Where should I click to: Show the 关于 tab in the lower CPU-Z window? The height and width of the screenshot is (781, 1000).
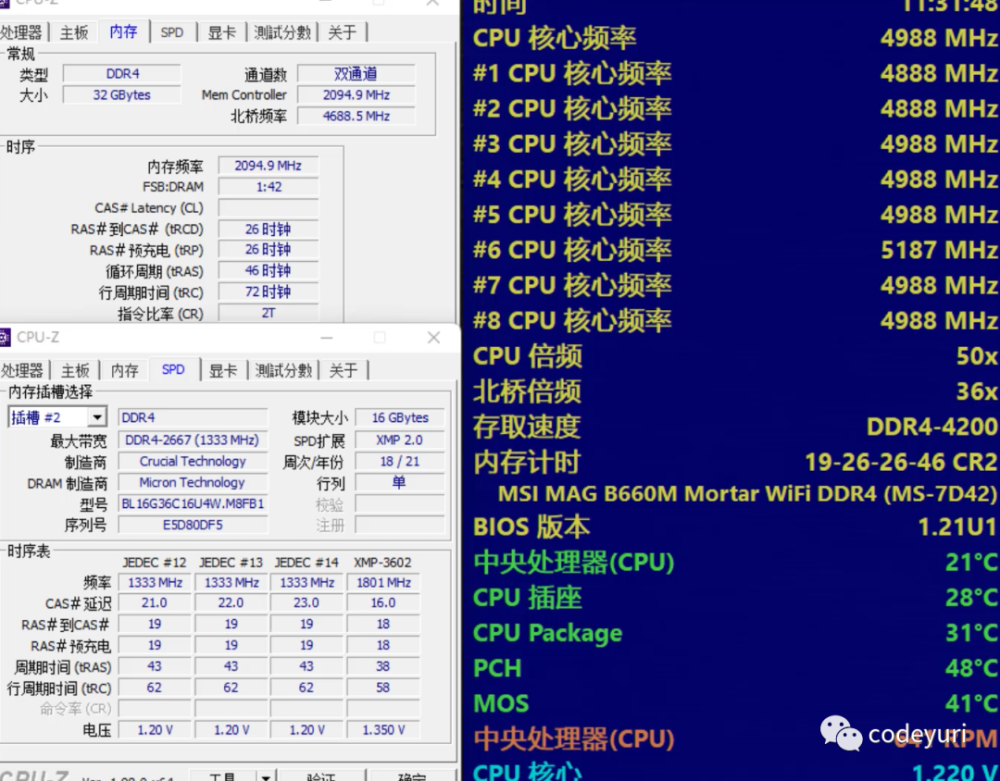click(x=343, y=370)
